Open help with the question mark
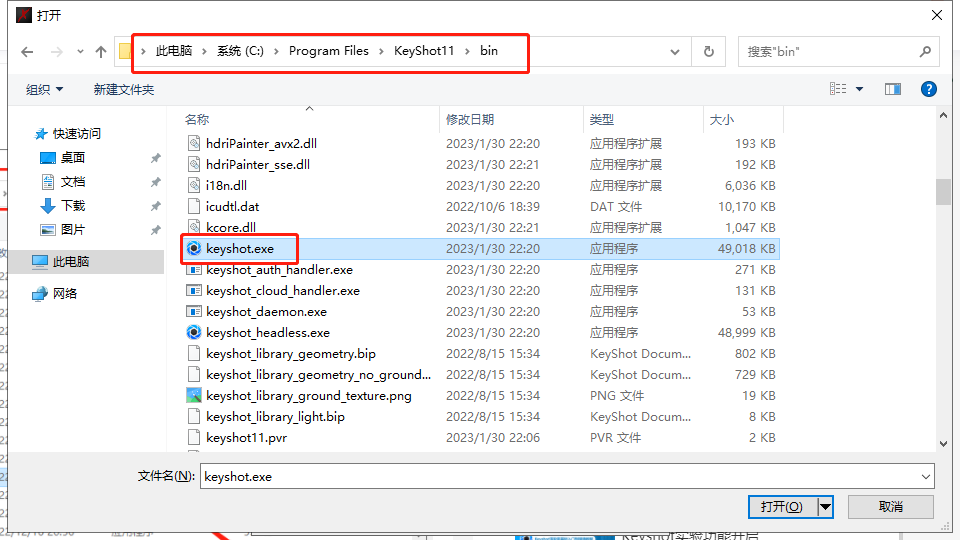Viewport: 960px width, 540px height. pyautogui.click(x=928, y=89)
